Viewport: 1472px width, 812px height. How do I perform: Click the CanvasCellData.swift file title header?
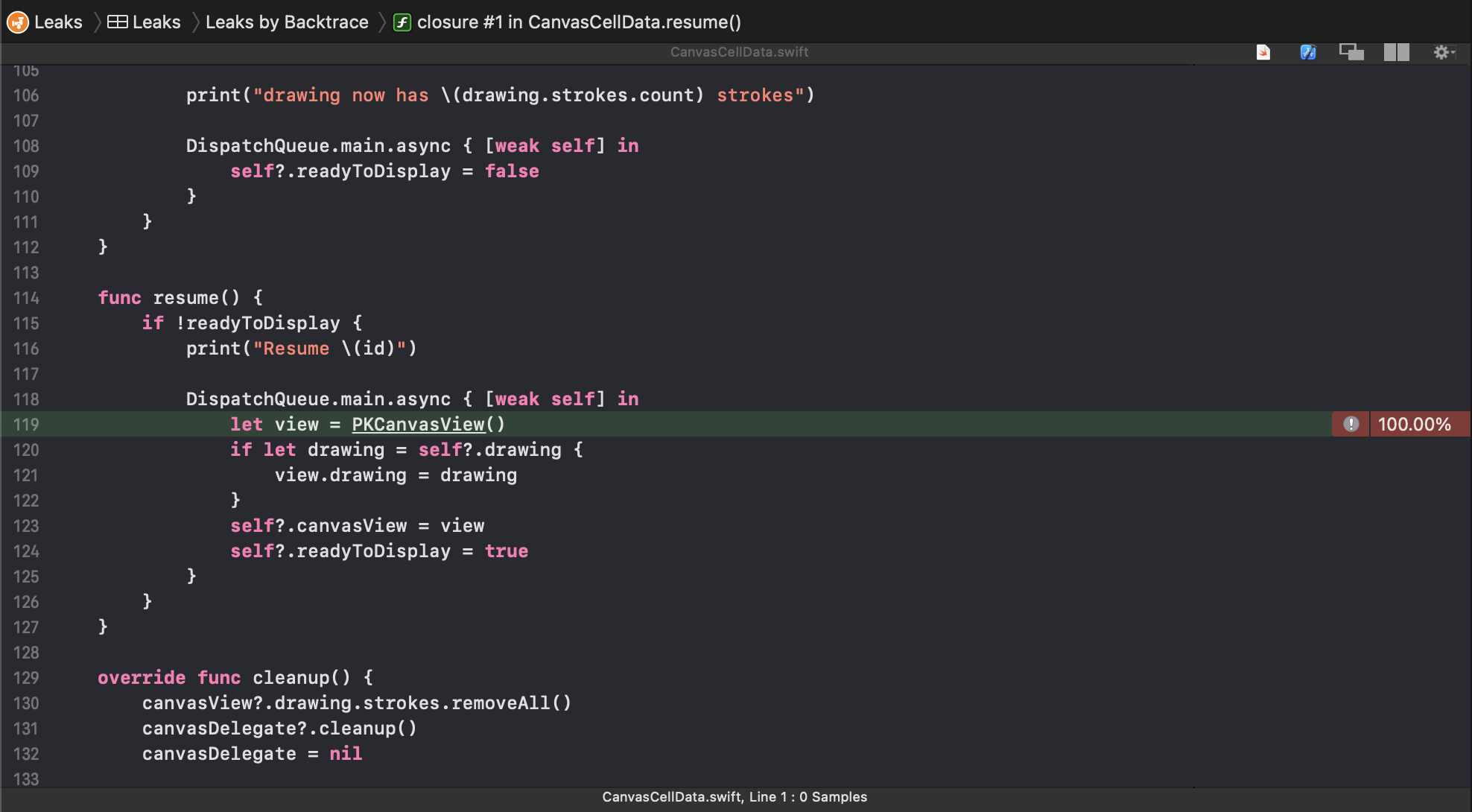coord(739,52)
